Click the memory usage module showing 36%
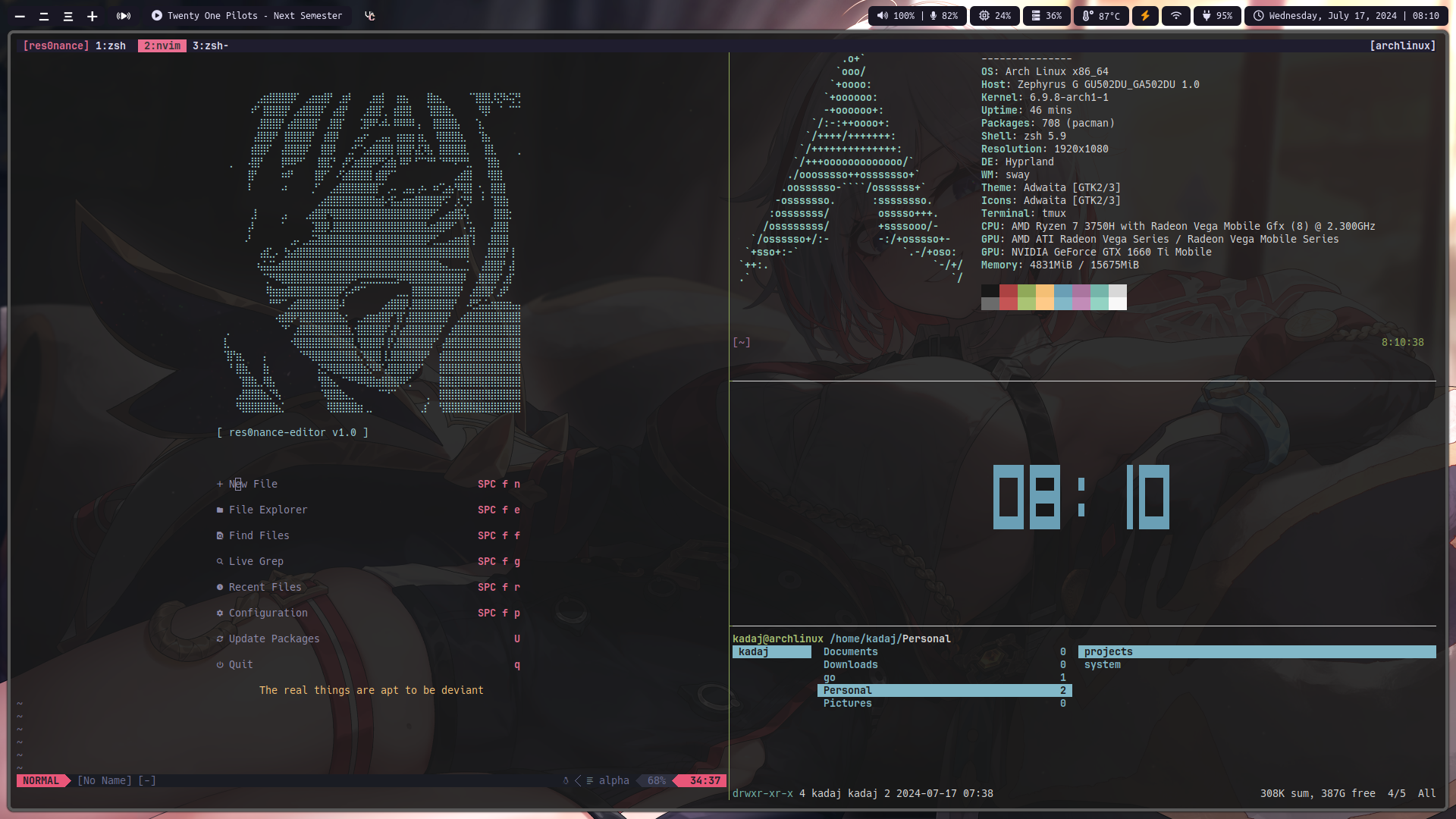 click(x=1046, y=15)
